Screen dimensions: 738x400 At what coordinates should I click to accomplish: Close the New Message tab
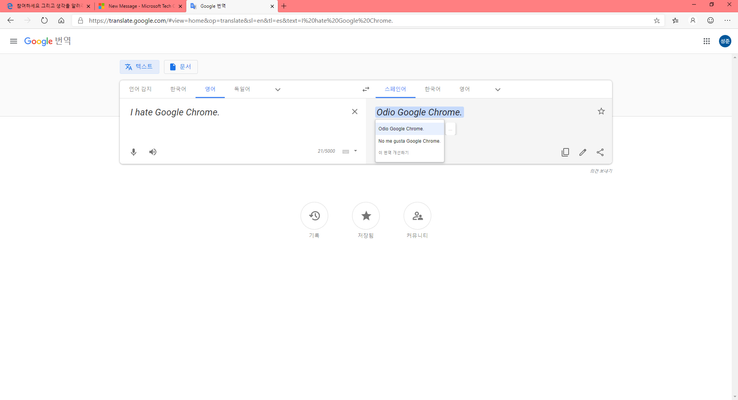180,7
